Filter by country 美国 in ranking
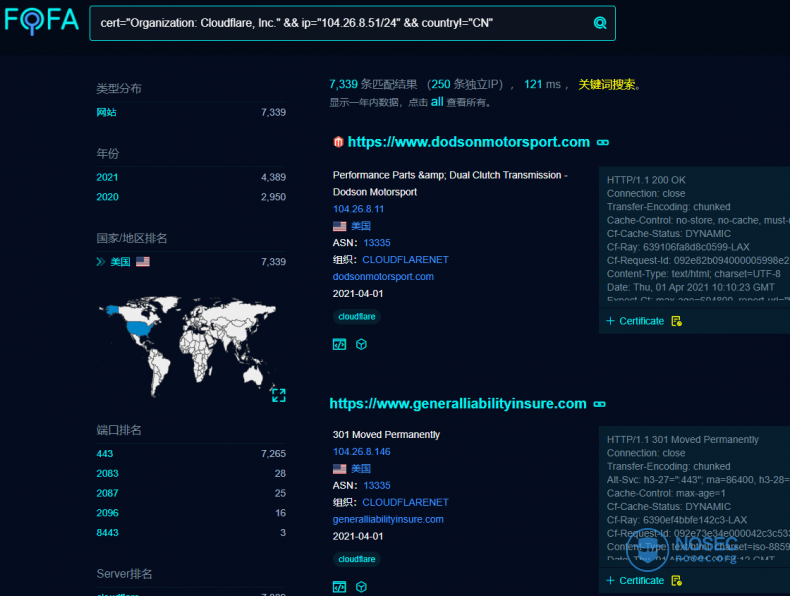Viewport: 790px width, 596px height. point(120,261)
